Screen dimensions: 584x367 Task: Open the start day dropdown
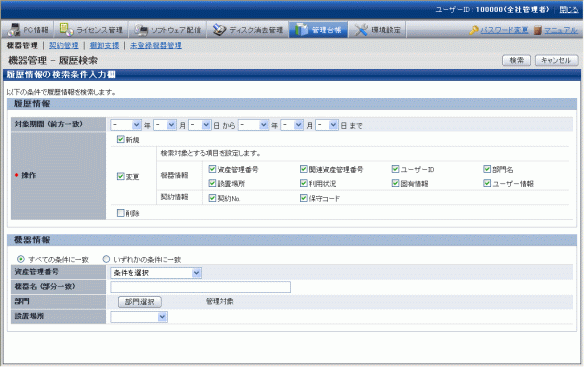(200, 125)
